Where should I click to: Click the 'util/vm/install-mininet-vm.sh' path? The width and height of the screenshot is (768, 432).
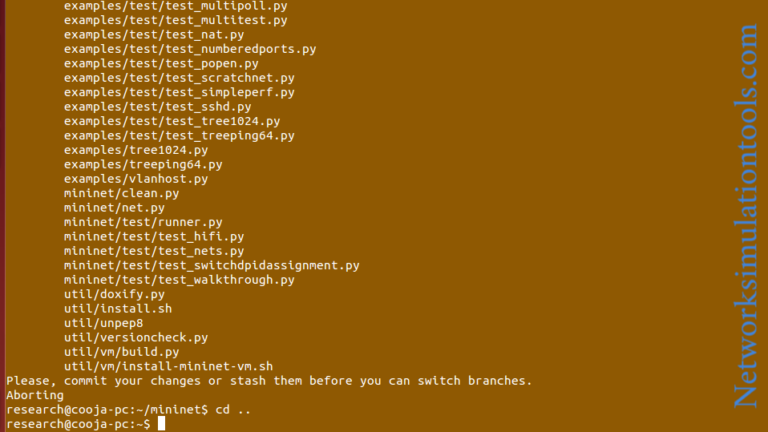(x=168, y=367)
